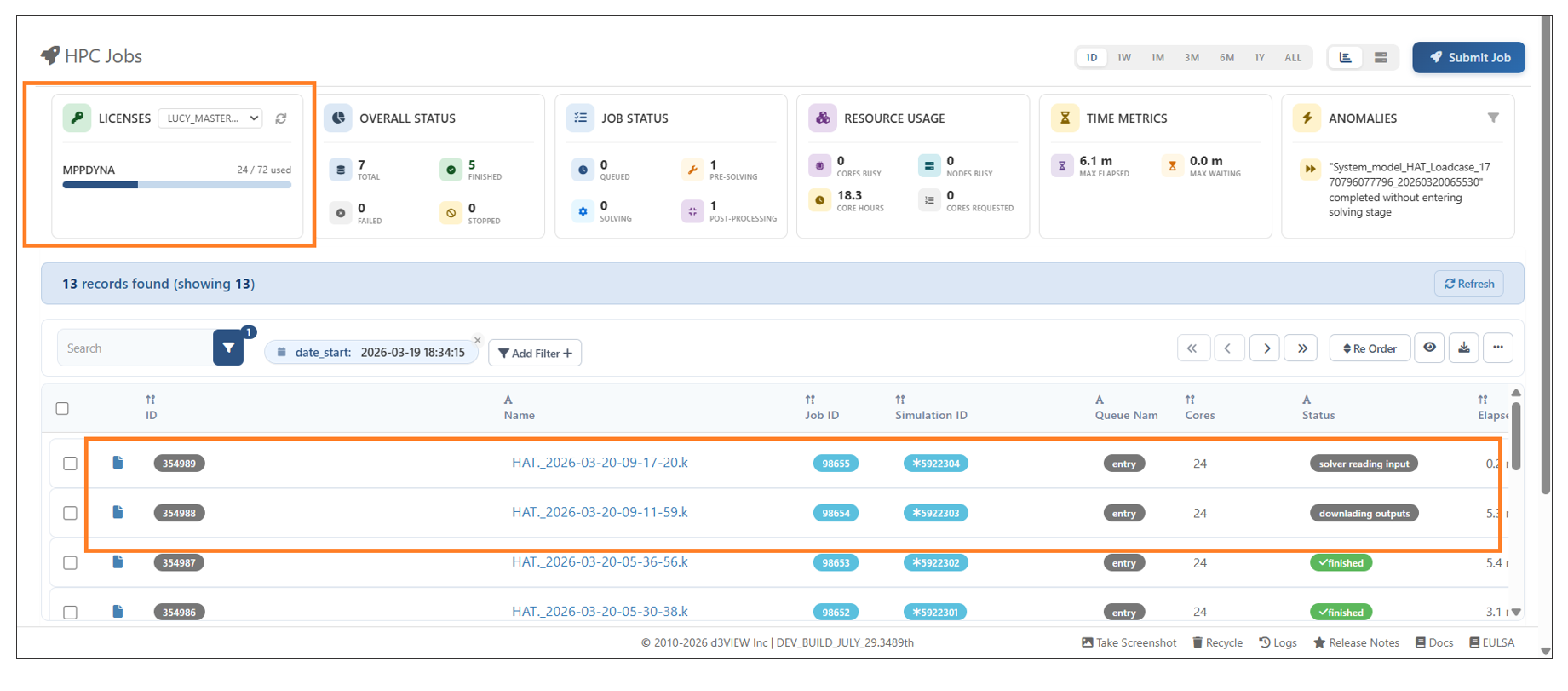This screenshot has height=691, width=1568.
Task: Click the MPPDYNA license usage progress bar
Action: (x=176, y=185)
